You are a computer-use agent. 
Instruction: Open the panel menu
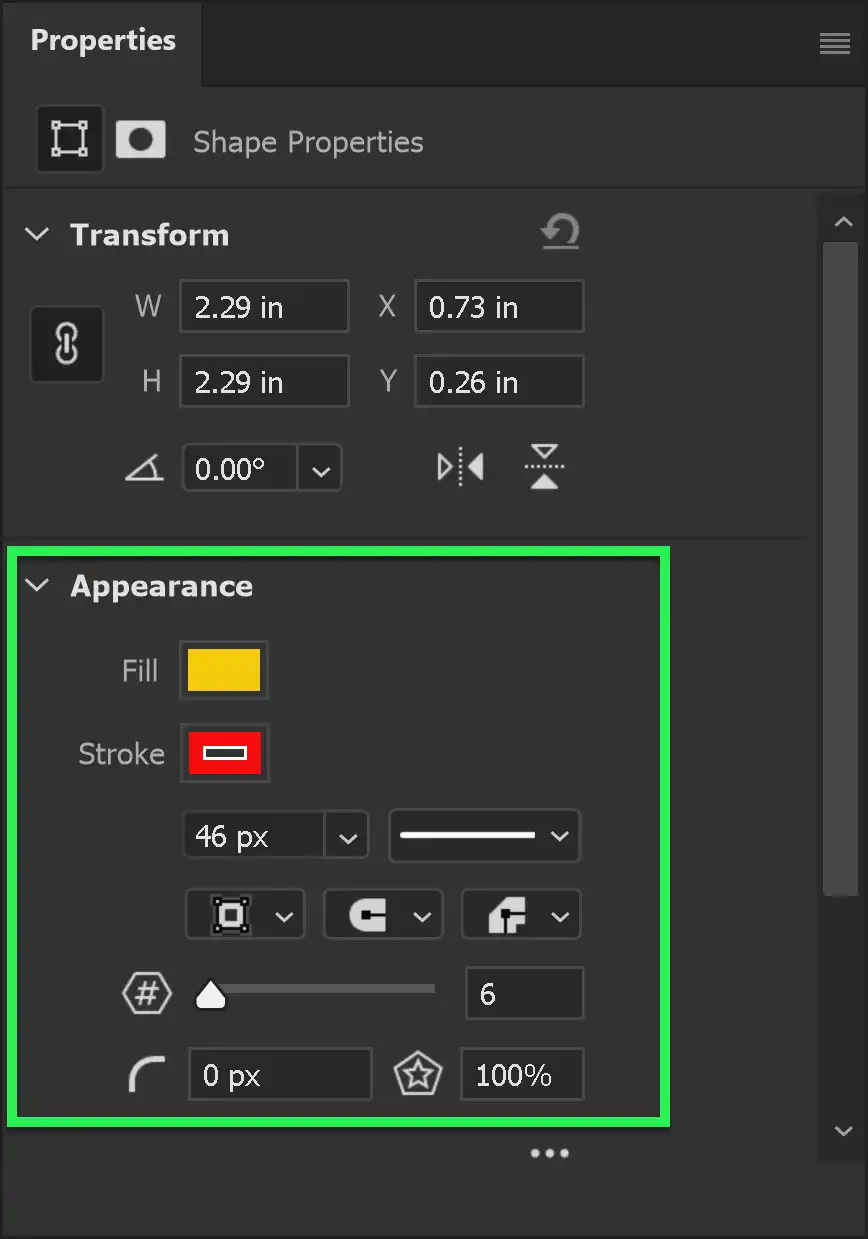834,43
